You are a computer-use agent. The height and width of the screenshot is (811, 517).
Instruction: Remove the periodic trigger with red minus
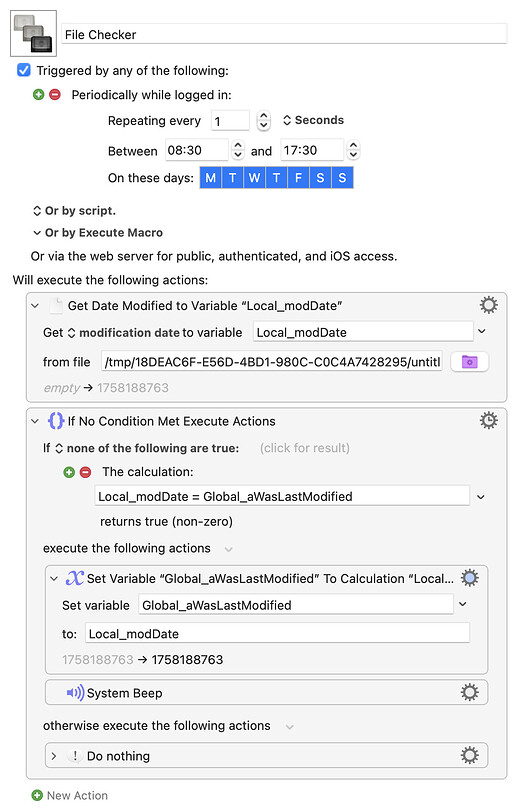pyautogui.click(x=55, y=95)
